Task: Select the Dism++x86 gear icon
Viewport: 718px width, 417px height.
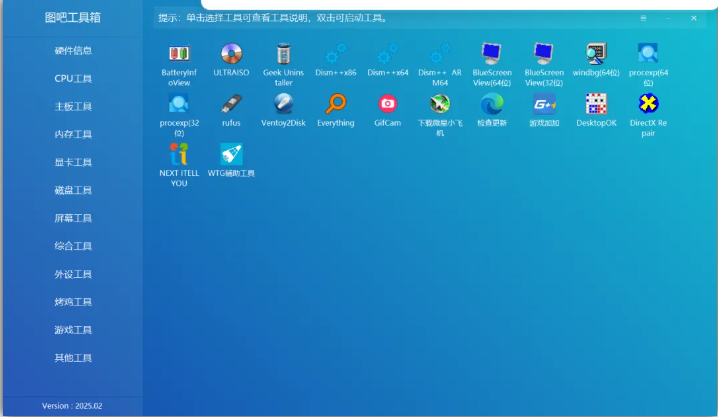Action: click(x=336, y=54)
